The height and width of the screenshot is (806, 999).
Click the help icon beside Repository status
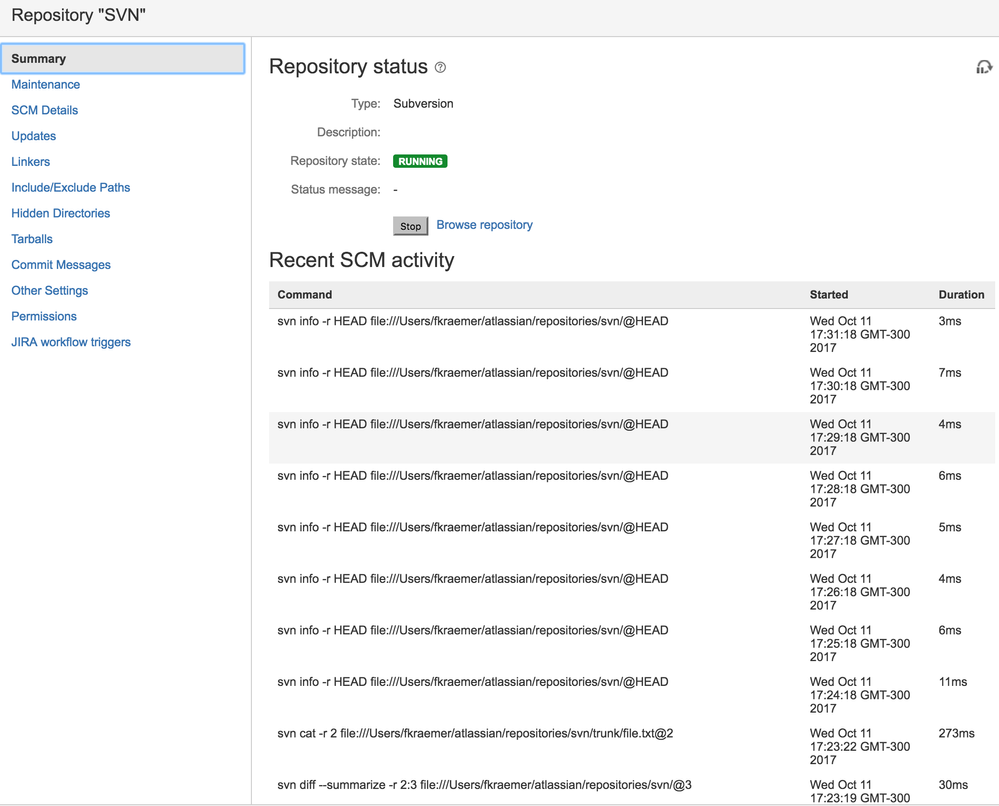pyautogui.click(x=440, y=68)
